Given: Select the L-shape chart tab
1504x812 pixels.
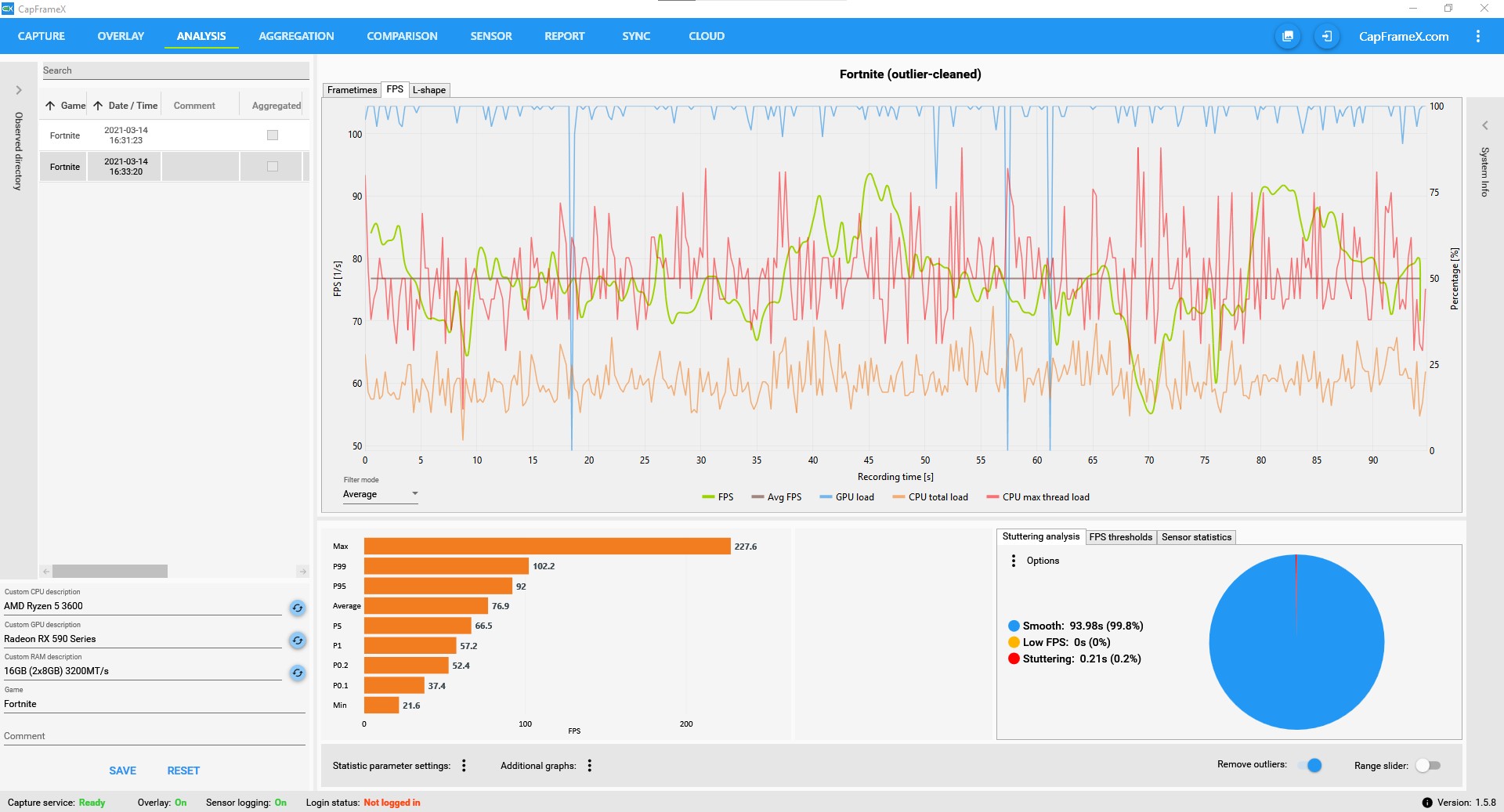Looking at the screenshot, I should coord(429,90).
